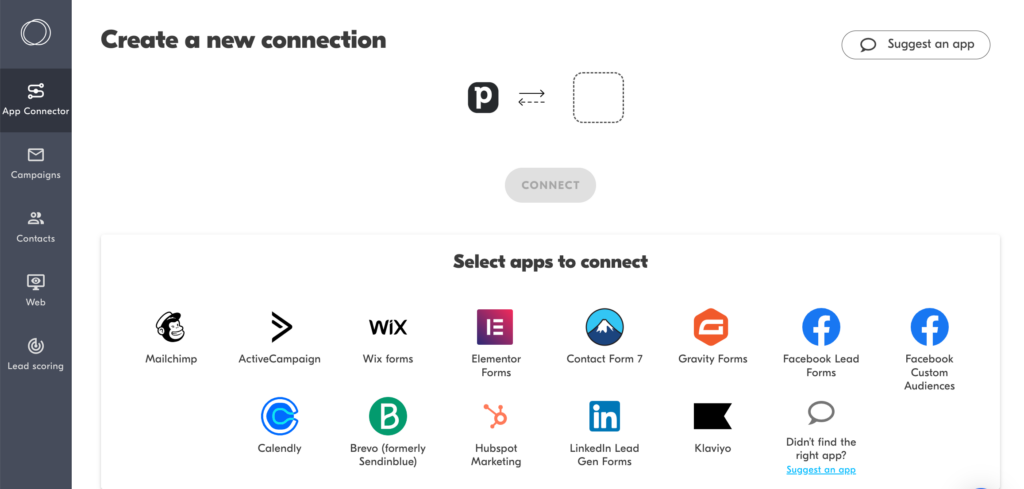
Task: Select the Brevo (formerly Sendinblue) icon
Action: [388, 415]
